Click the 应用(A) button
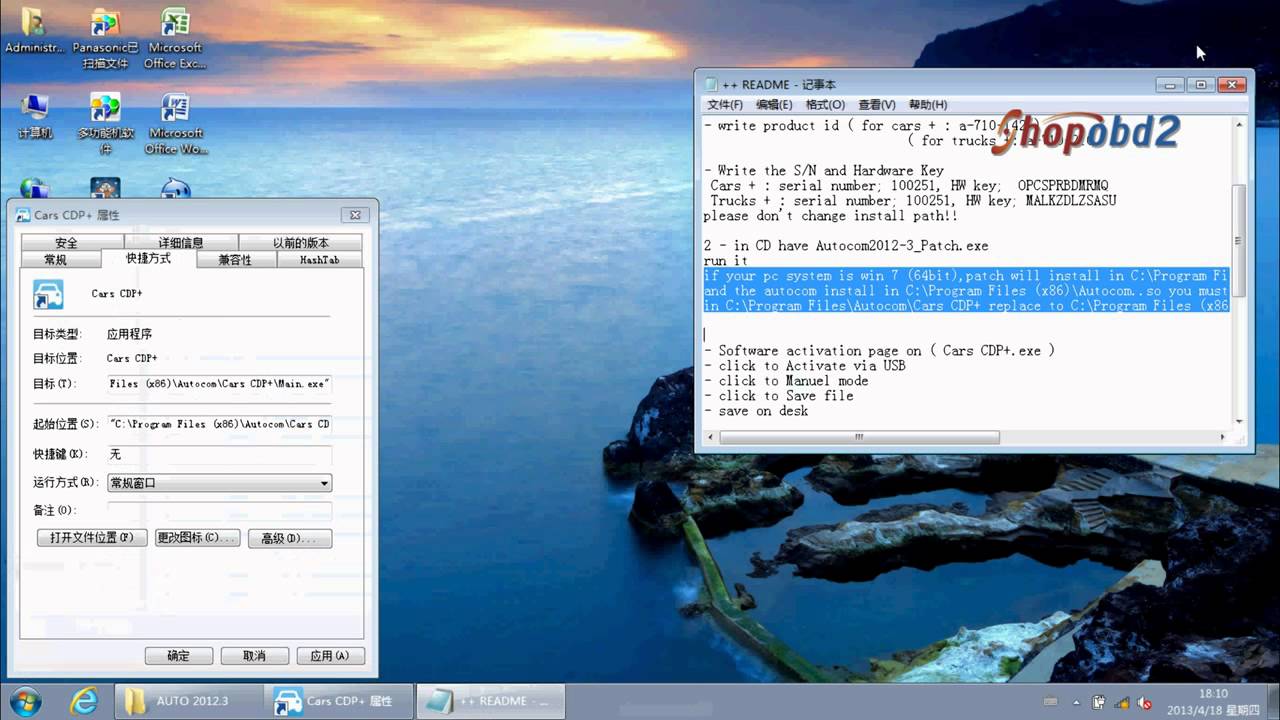 [330, 656]
